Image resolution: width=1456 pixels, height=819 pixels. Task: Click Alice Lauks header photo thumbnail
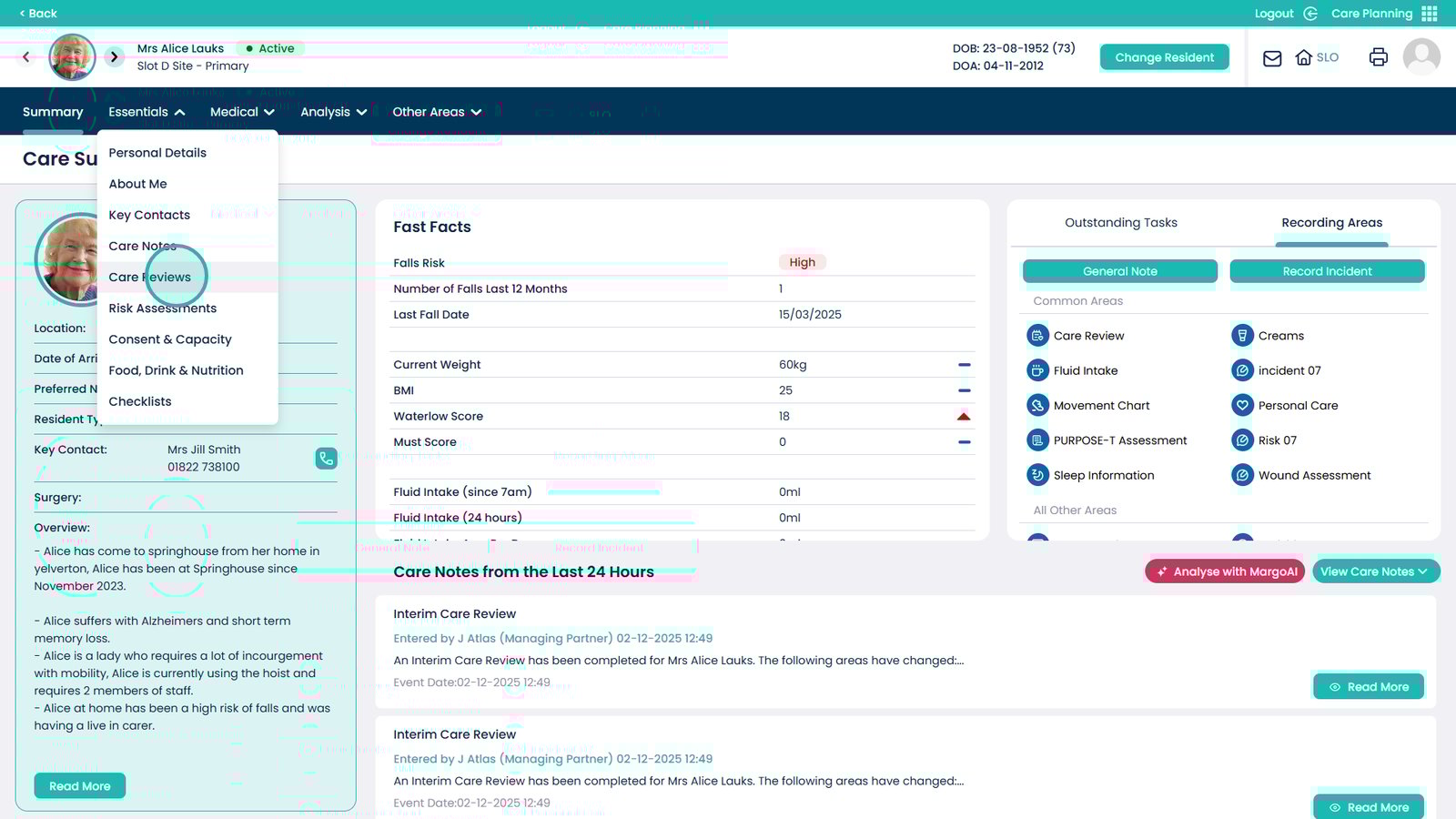pyautogui.click(x=72, y=57)
